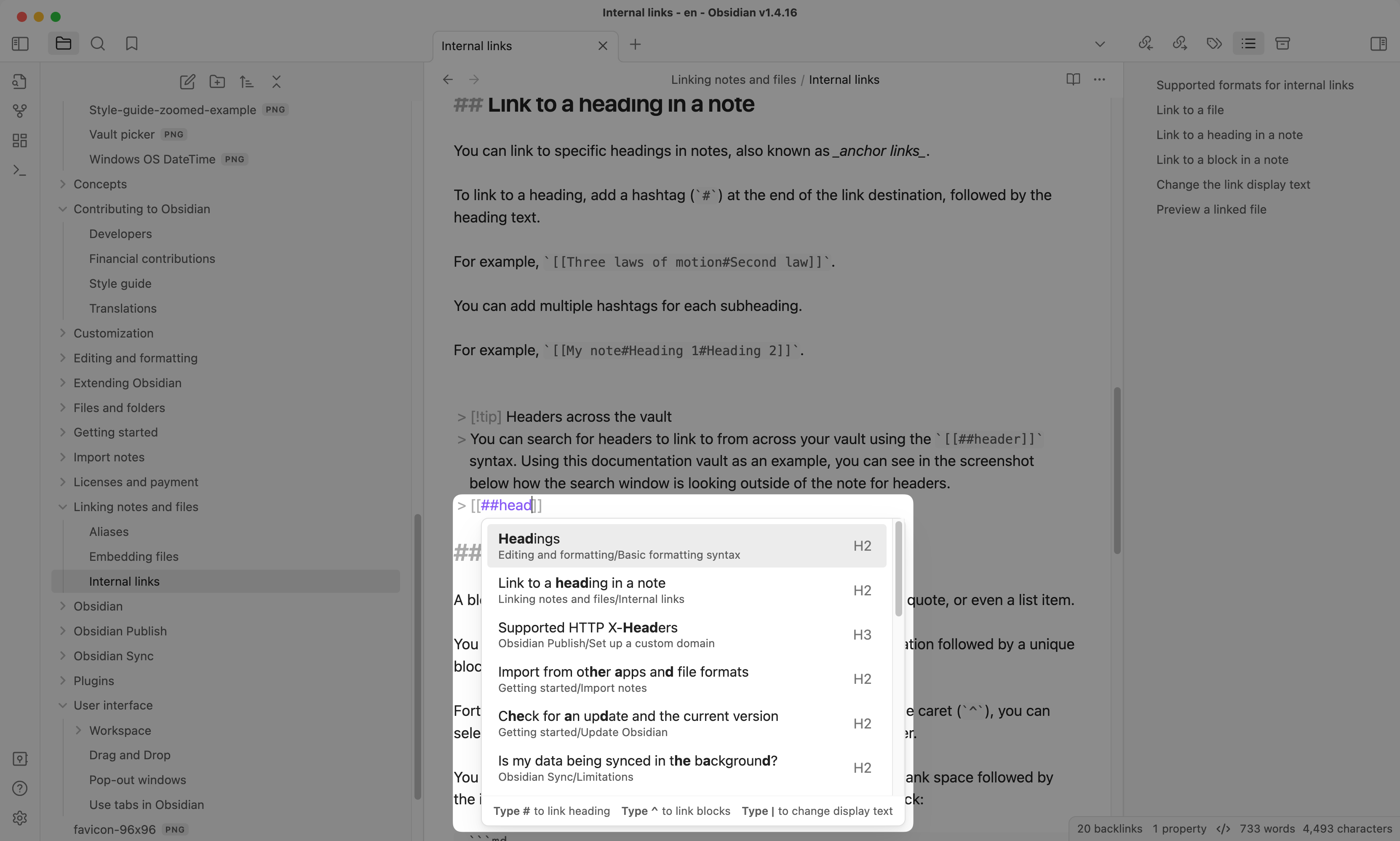Show the tags panel

(x=1214, y=44)
